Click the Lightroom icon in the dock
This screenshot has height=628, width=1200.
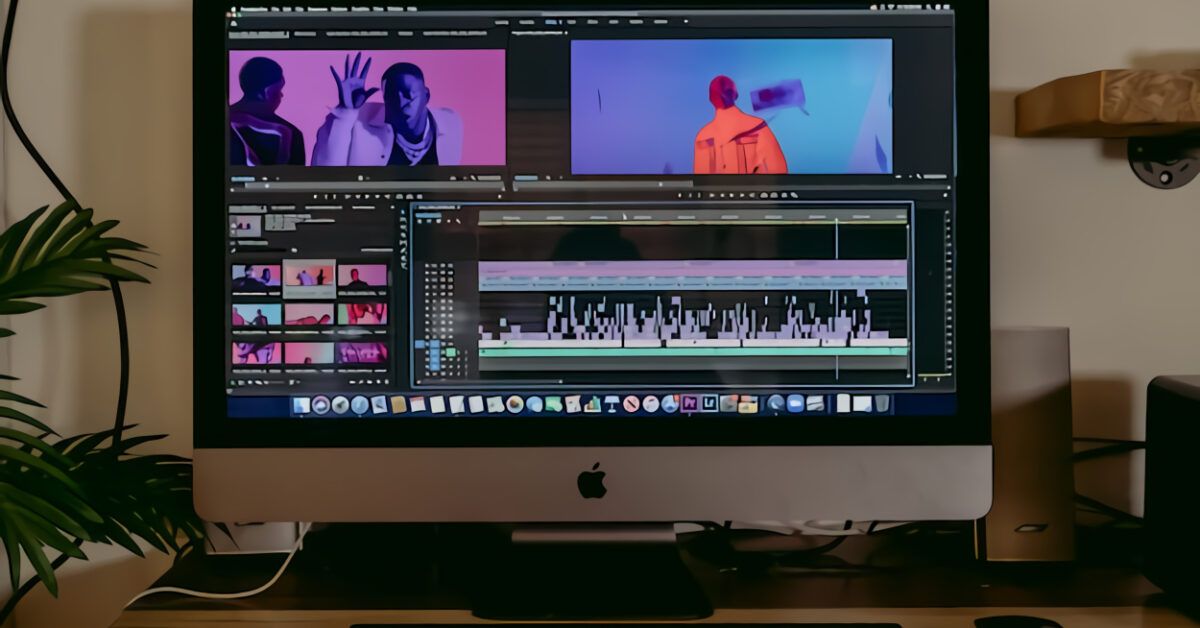coord(711,405)
